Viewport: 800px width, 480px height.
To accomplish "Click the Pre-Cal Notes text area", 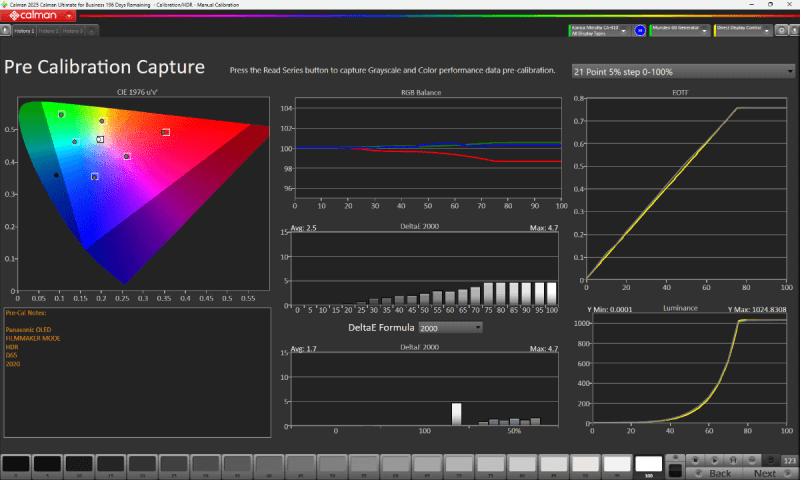I will pos(137,372).
